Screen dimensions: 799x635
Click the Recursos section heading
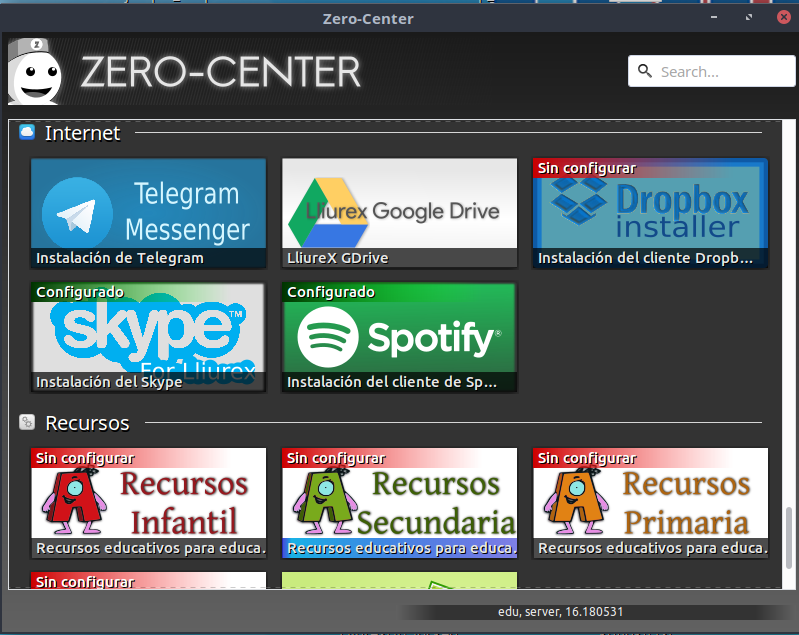[87, 423]
